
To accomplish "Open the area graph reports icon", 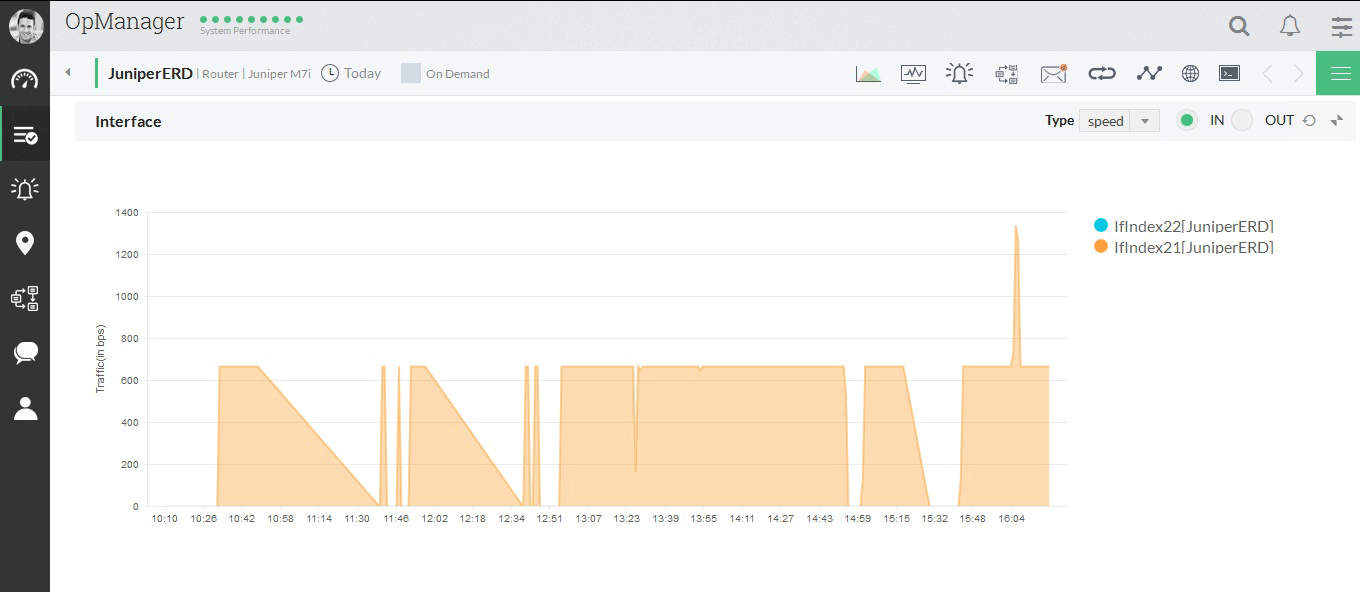I will [868, 73].
